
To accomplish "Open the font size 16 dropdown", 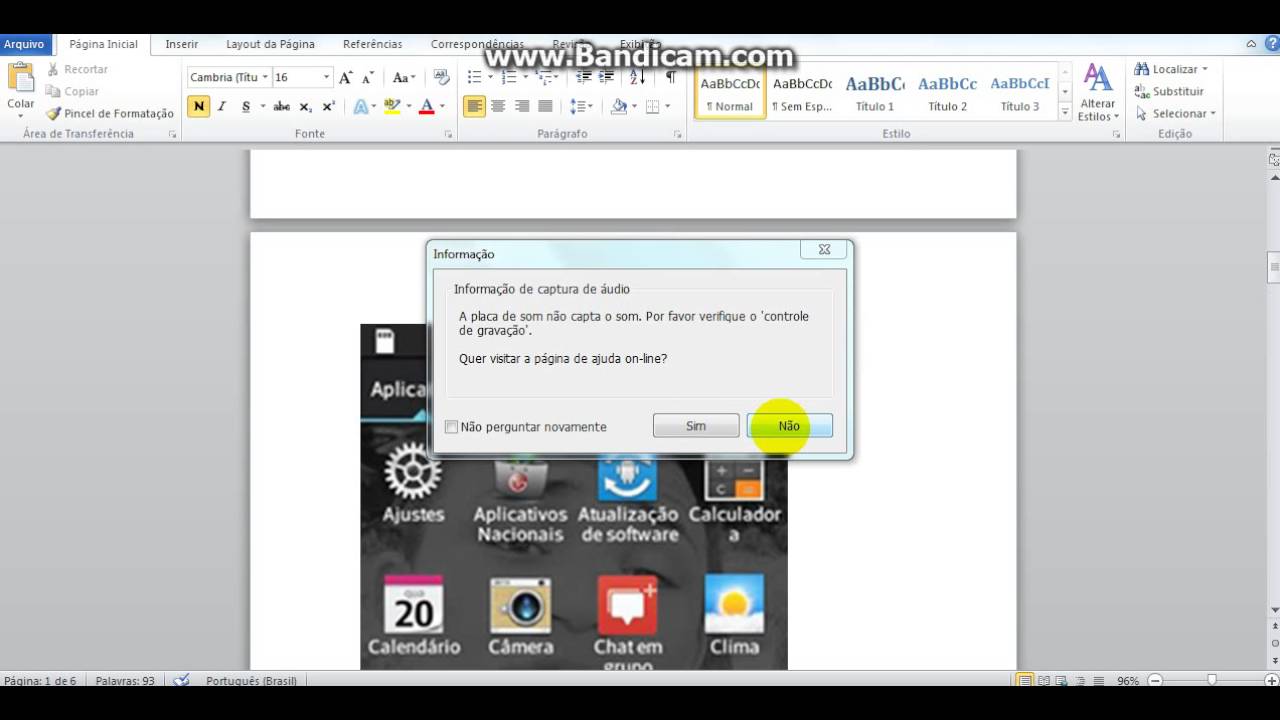I will pos(326,77).
